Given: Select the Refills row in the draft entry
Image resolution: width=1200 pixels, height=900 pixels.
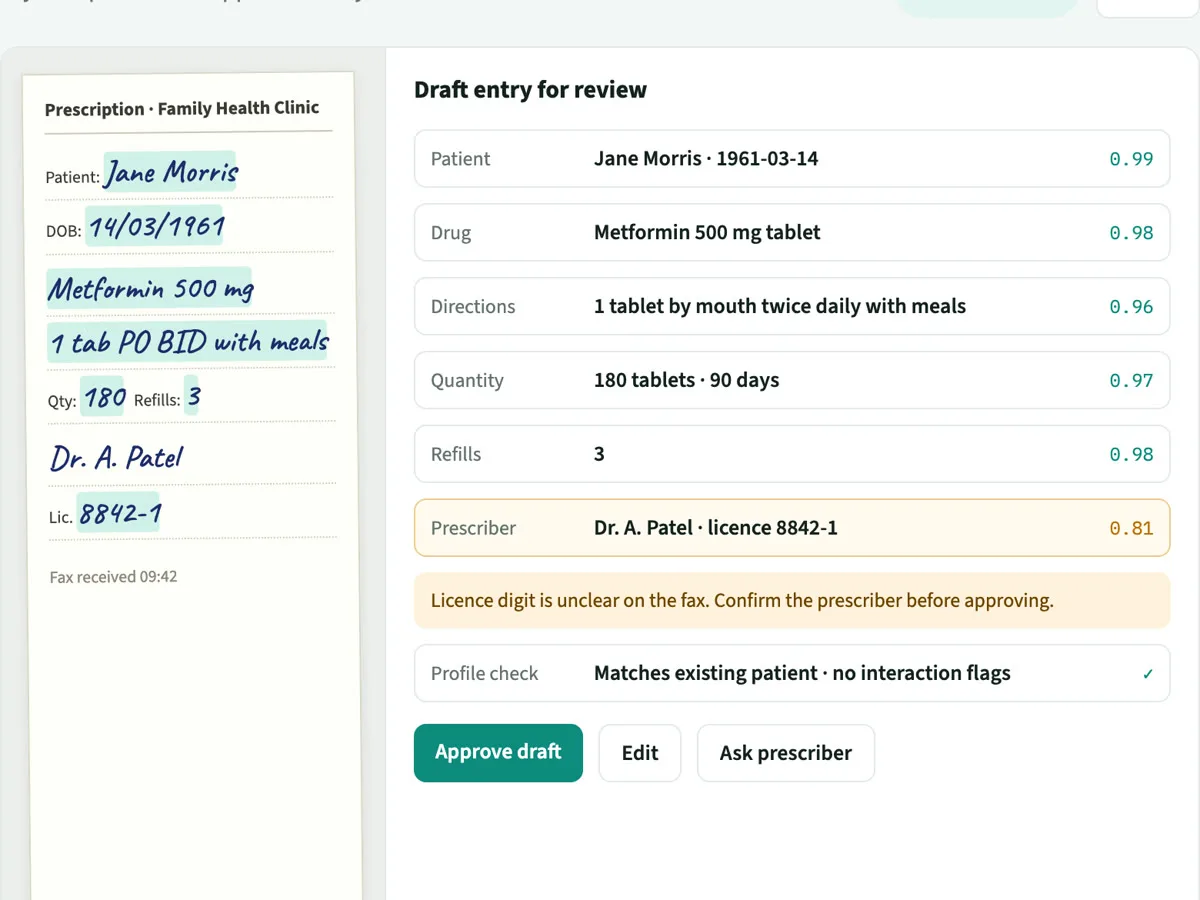Looking at the screenshot, I should point(792,454).
